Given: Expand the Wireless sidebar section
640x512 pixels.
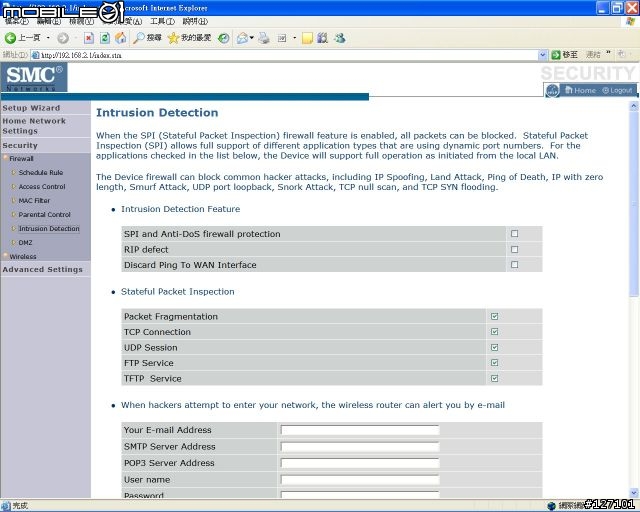Looking at the screenshot, I should (x=23, y=256).
